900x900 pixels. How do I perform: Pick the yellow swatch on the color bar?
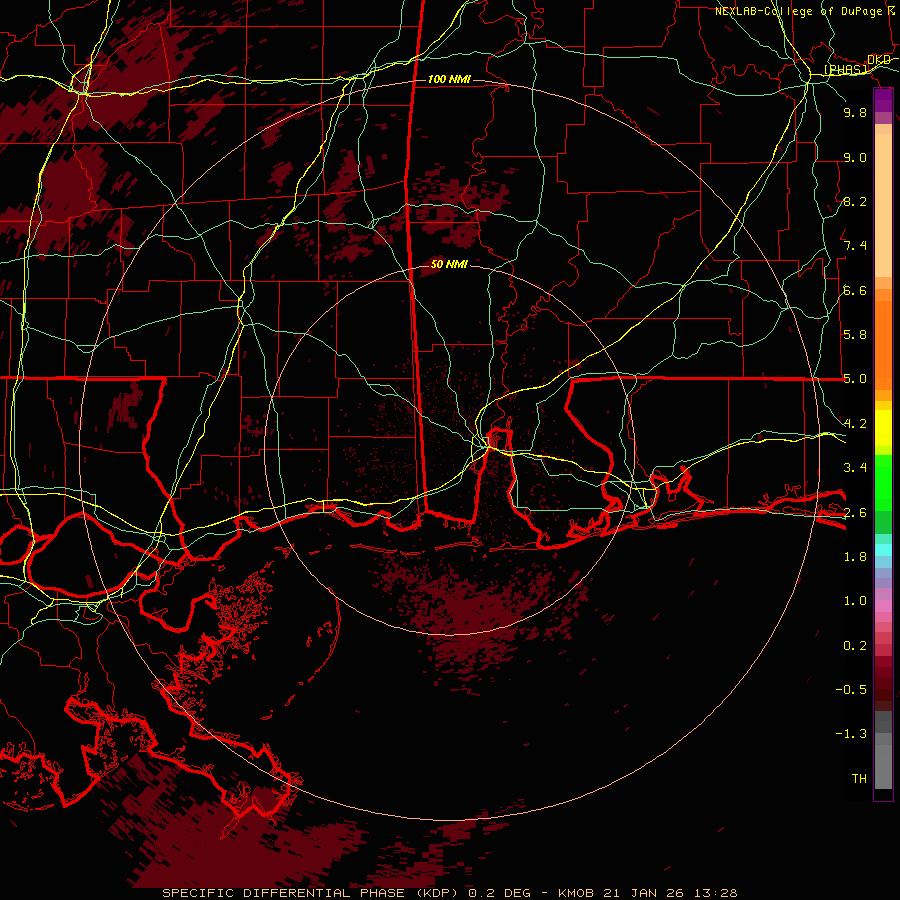883,428
